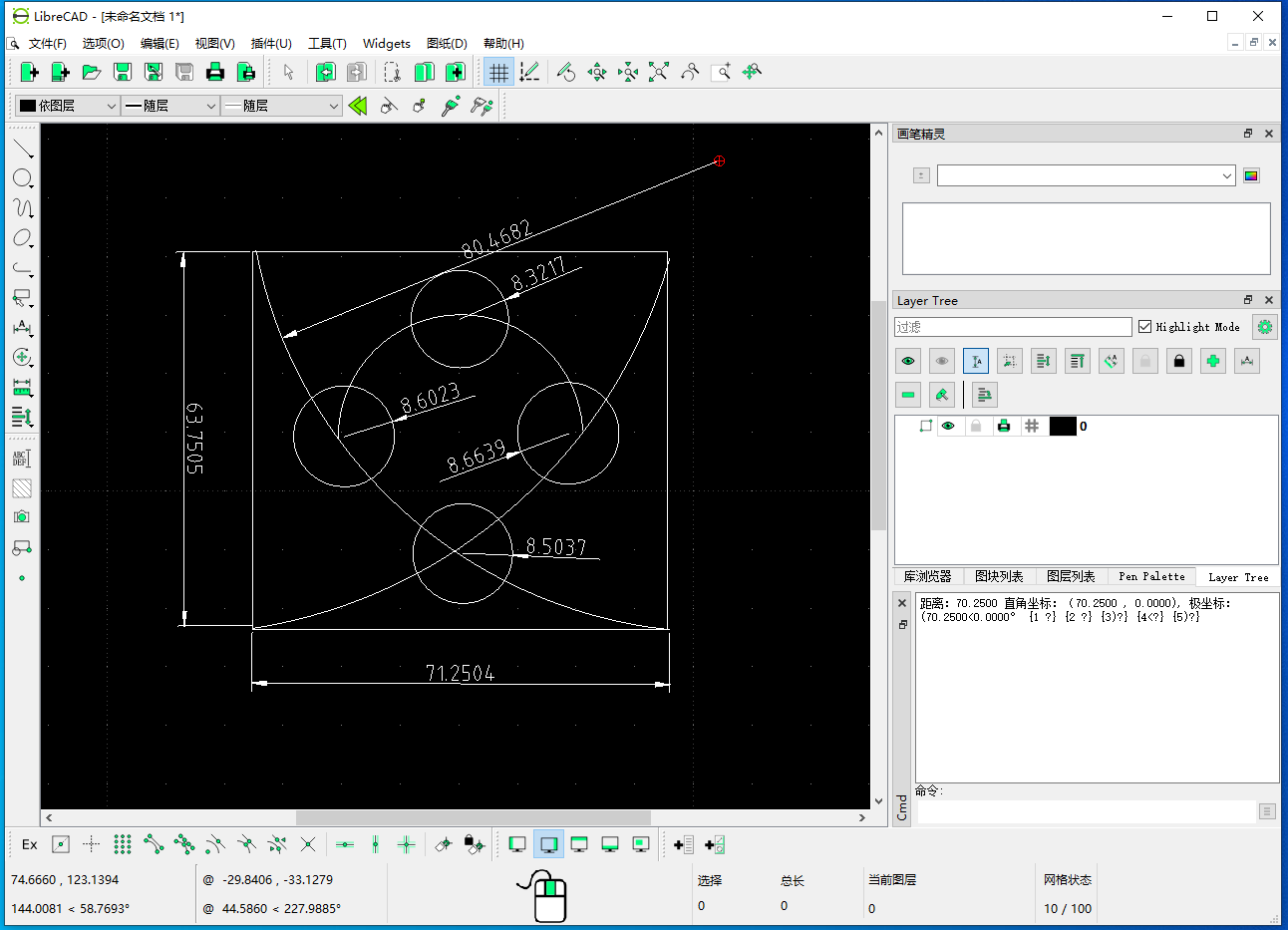Click the green back arrow button
This screenshot has width=1288, height=930.
click(358, 105)
